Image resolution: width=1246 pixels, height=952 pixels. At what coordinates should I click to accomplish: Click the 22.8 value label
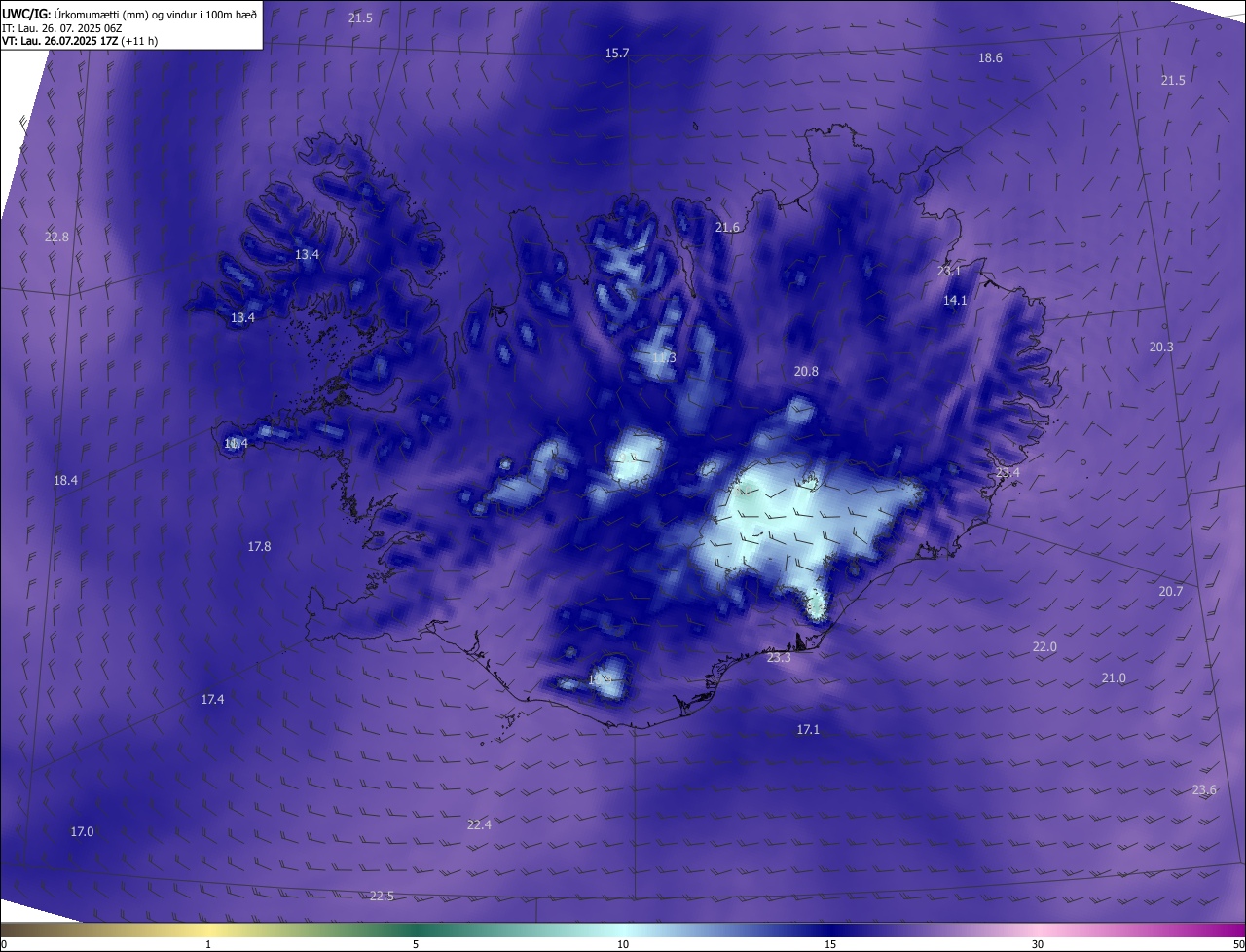tap(57, 238)
